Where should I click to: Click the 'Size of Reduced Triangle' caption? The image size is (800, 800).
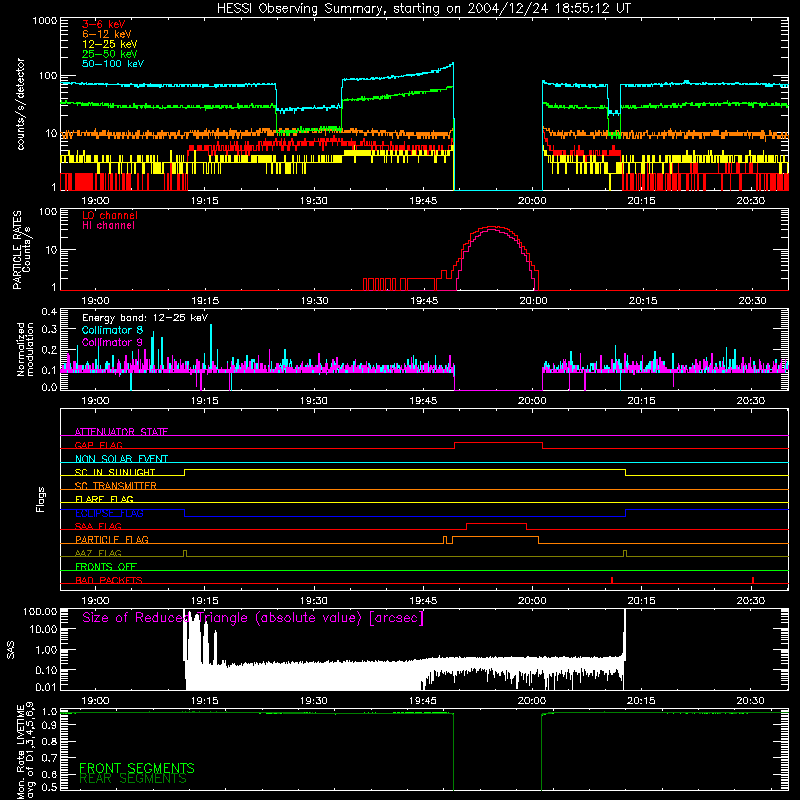tap(253, 618)
